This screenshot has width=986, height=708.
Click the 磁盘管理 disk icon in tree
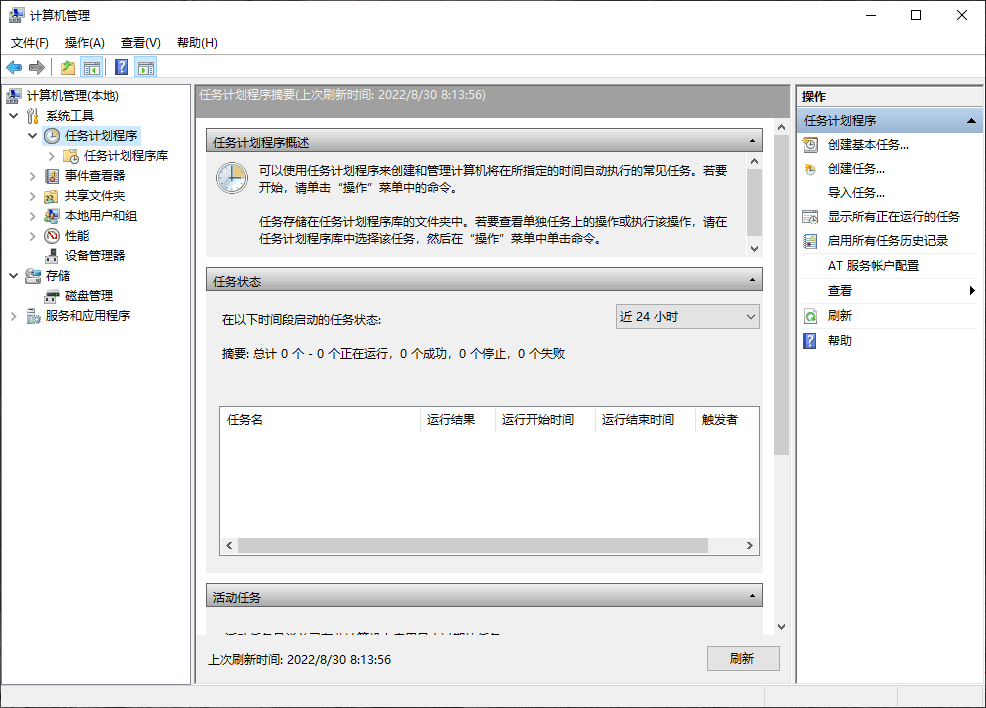click(52, 296)
